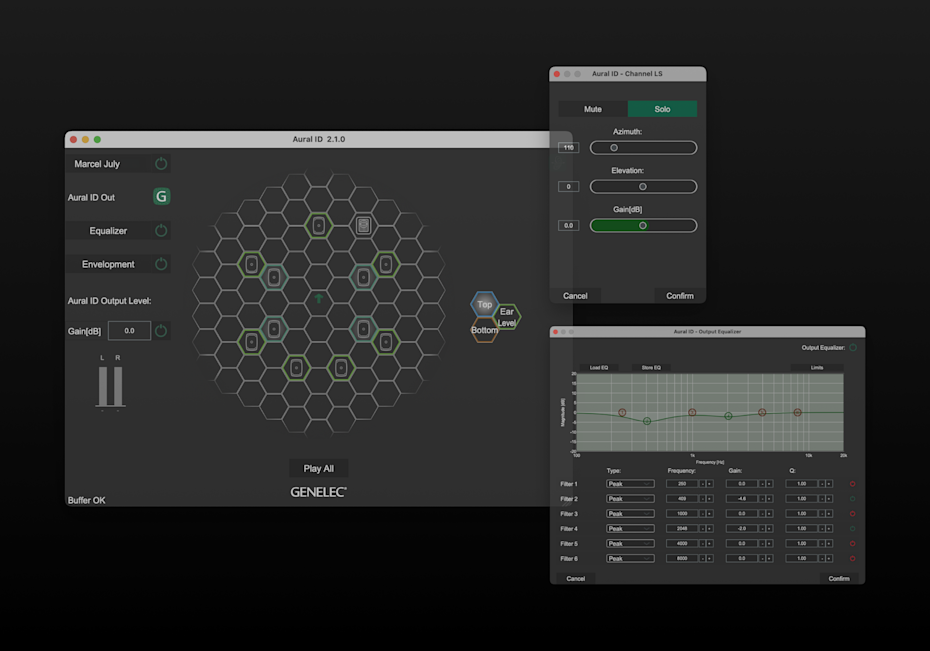The width and height of the screenshot is (930, 651).
Task: Select the green-outlined front-left speaker
Action: click(x=251, y=264)
